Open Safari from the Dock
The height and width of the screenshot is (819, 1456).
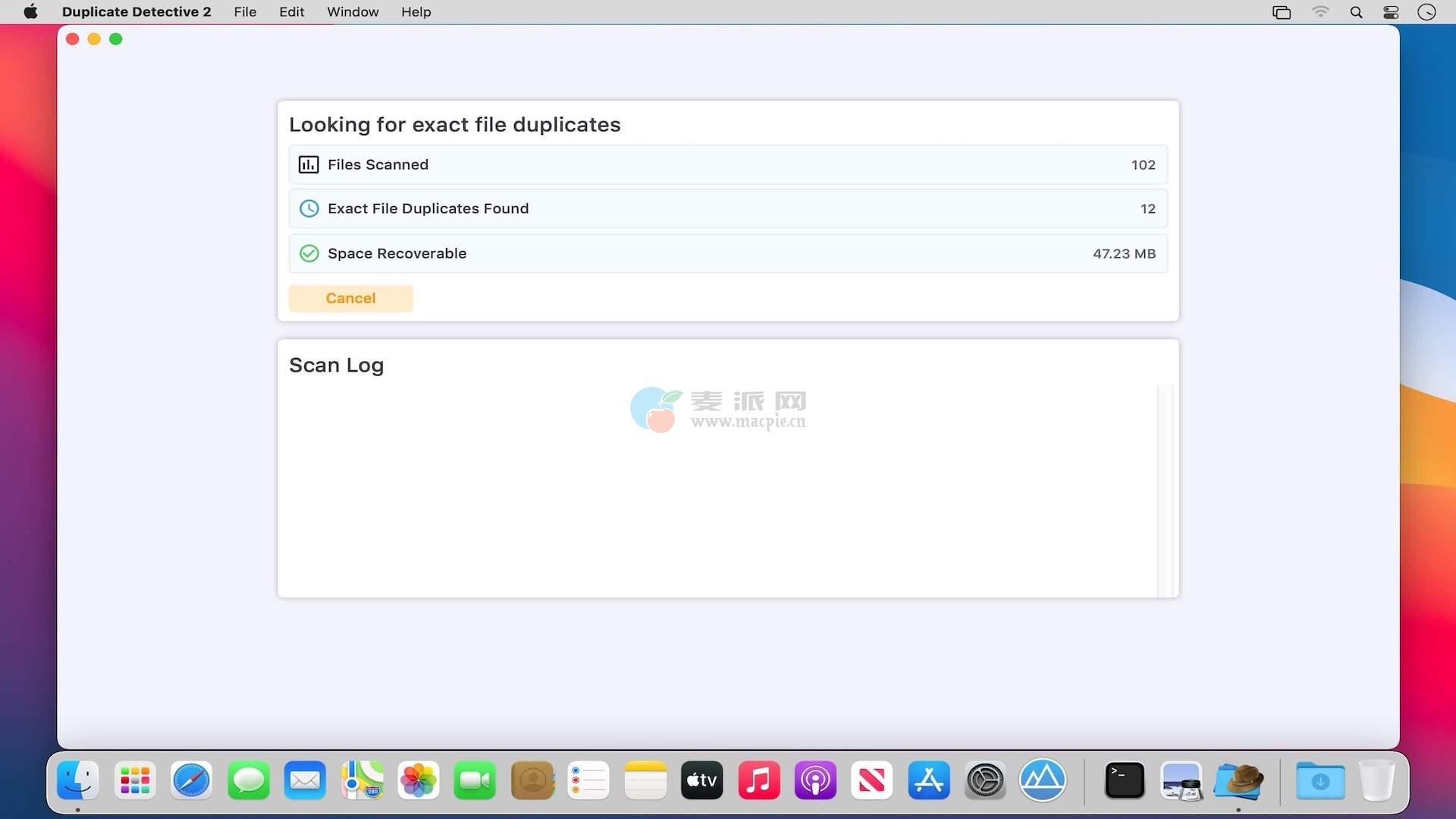(x=191, y=781)
